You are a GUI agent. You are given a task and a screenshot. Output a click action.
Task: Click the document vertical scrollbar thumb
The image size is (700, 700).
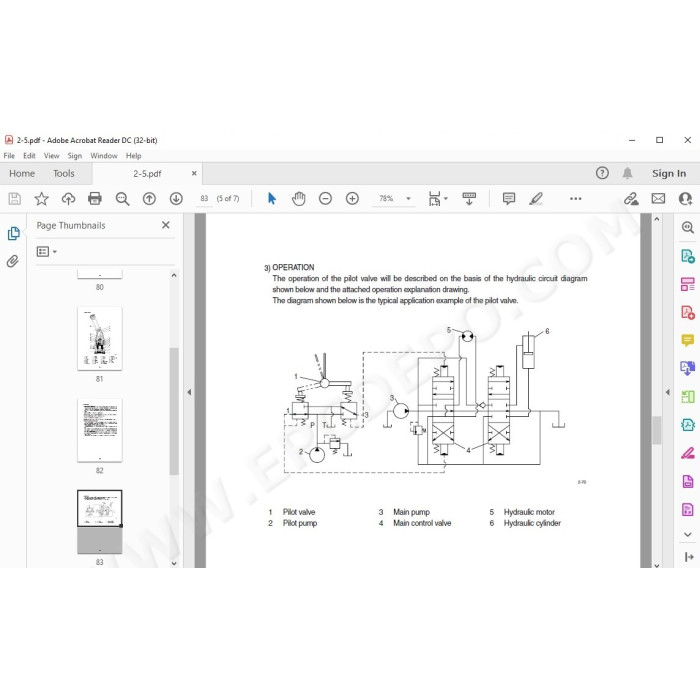(x=657, y=430)
